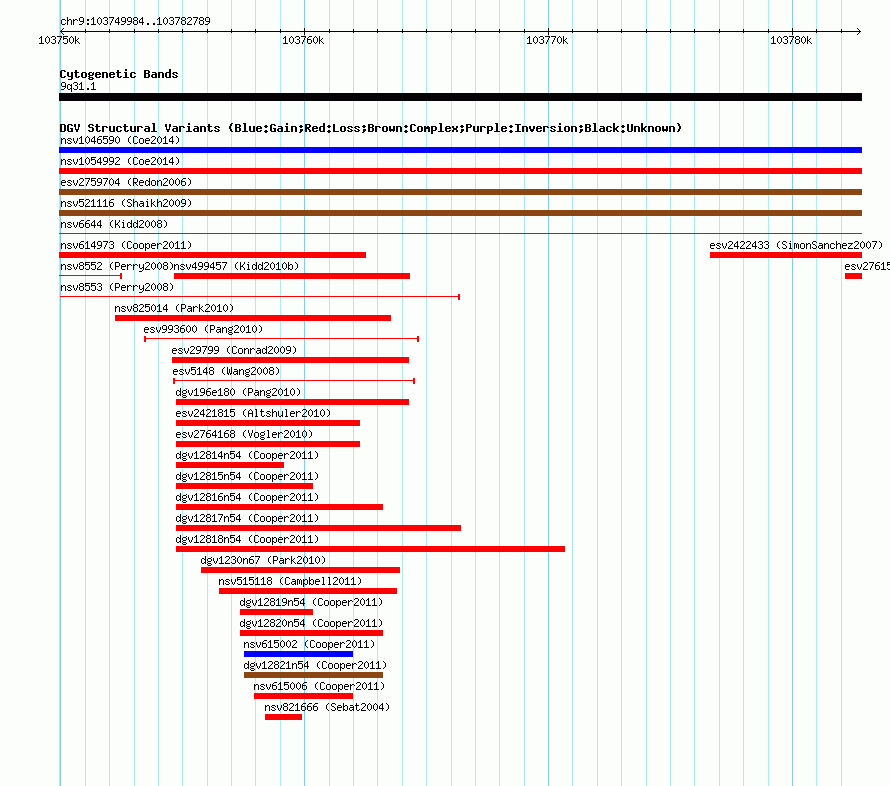Open the esv993600 (Pang2010) label
Screen dimensions: 890x786
pos(203,329)
